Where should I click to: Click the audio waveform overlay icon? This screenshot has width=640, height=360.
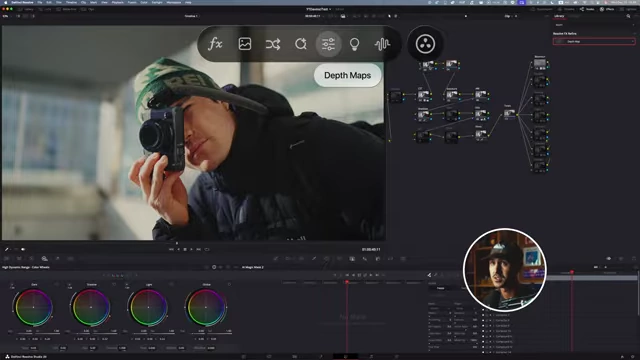(x=382, y=44)
